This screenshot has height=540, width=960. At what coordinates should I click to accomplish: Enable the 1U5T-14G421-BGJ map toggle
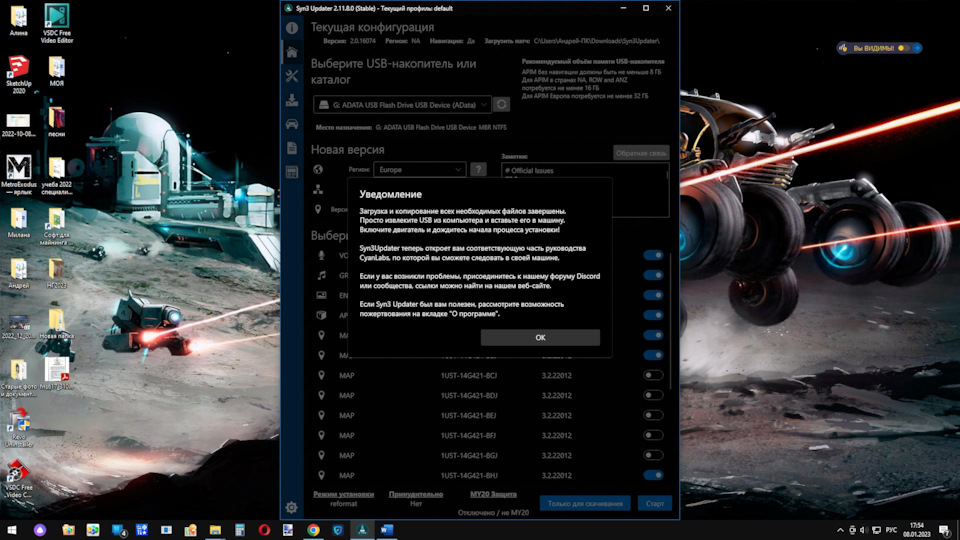(653, 455)
